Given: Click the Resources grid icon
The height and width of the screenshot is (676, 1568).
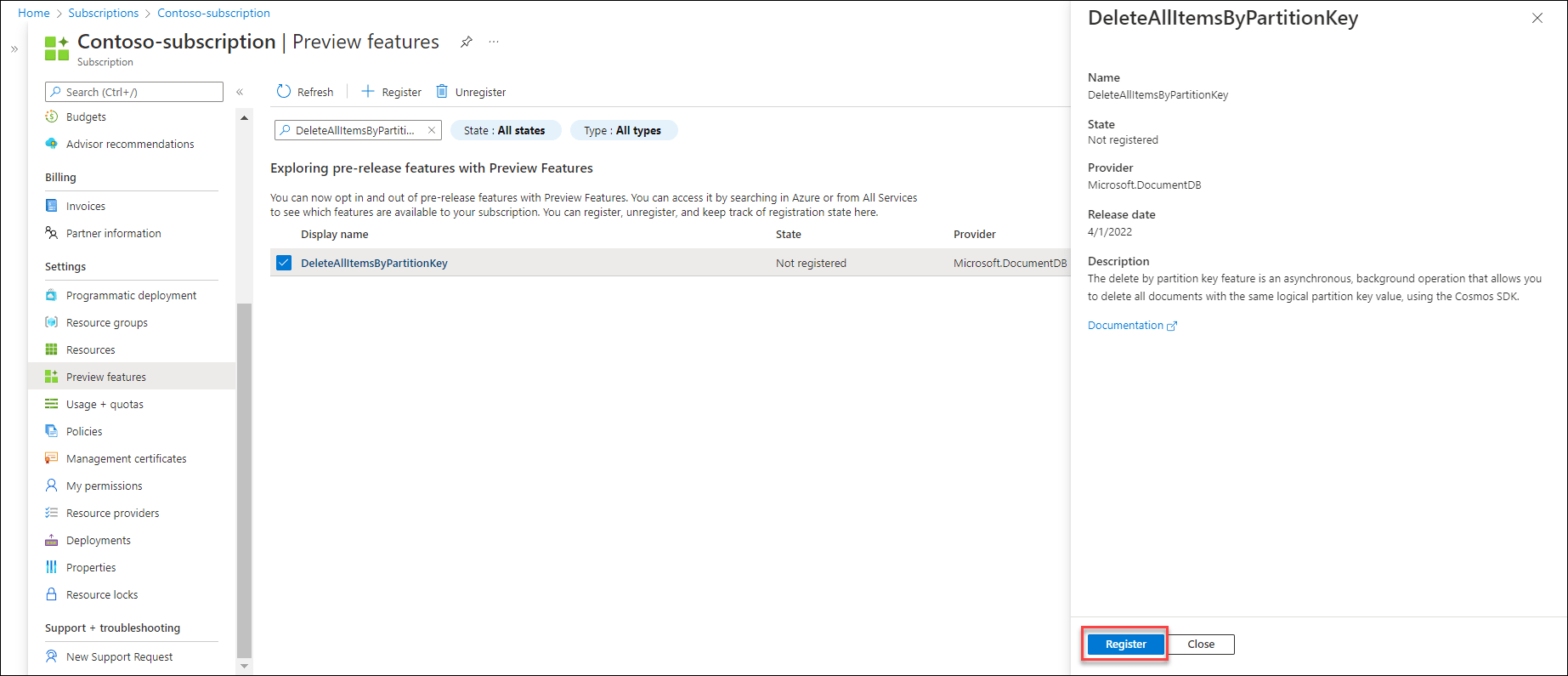Looking at the screenshot, I should pos(52,349).
